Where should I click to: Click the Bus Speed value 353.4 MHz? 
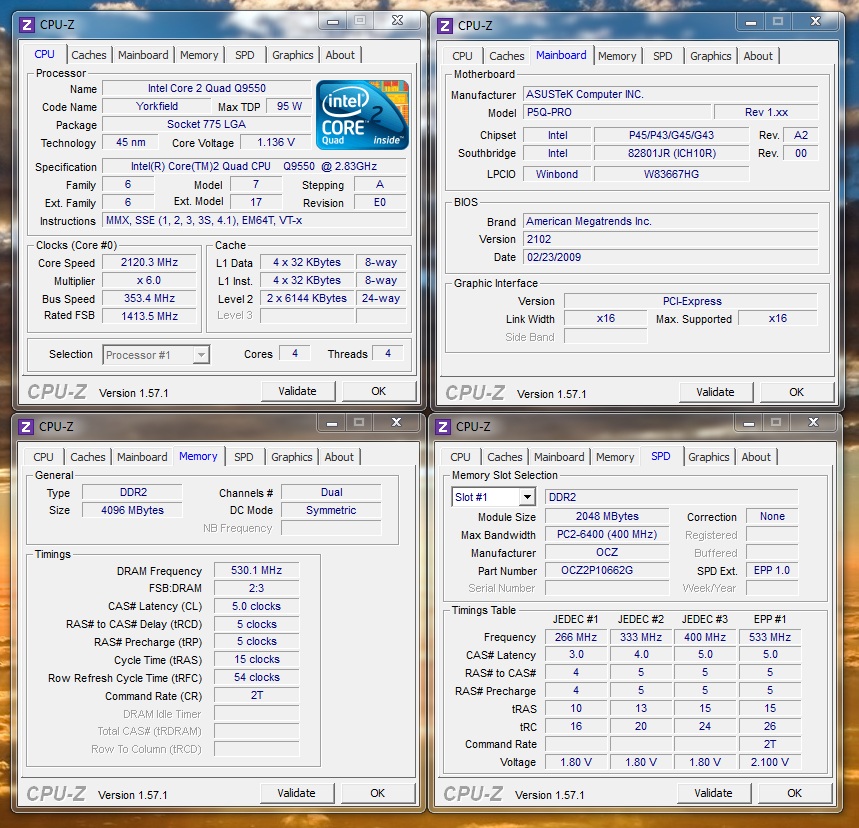coord(149,299)
